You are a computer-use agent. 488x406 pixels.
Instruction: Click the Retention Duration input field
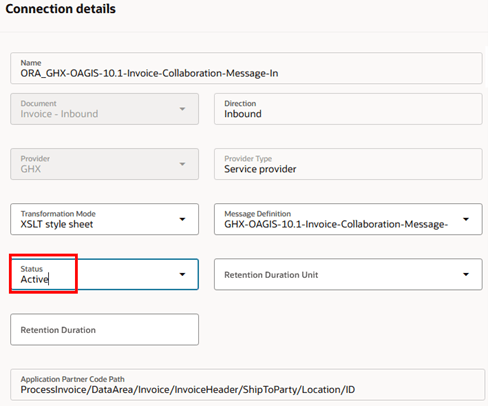pyautogui.click(x=104, y=329)
